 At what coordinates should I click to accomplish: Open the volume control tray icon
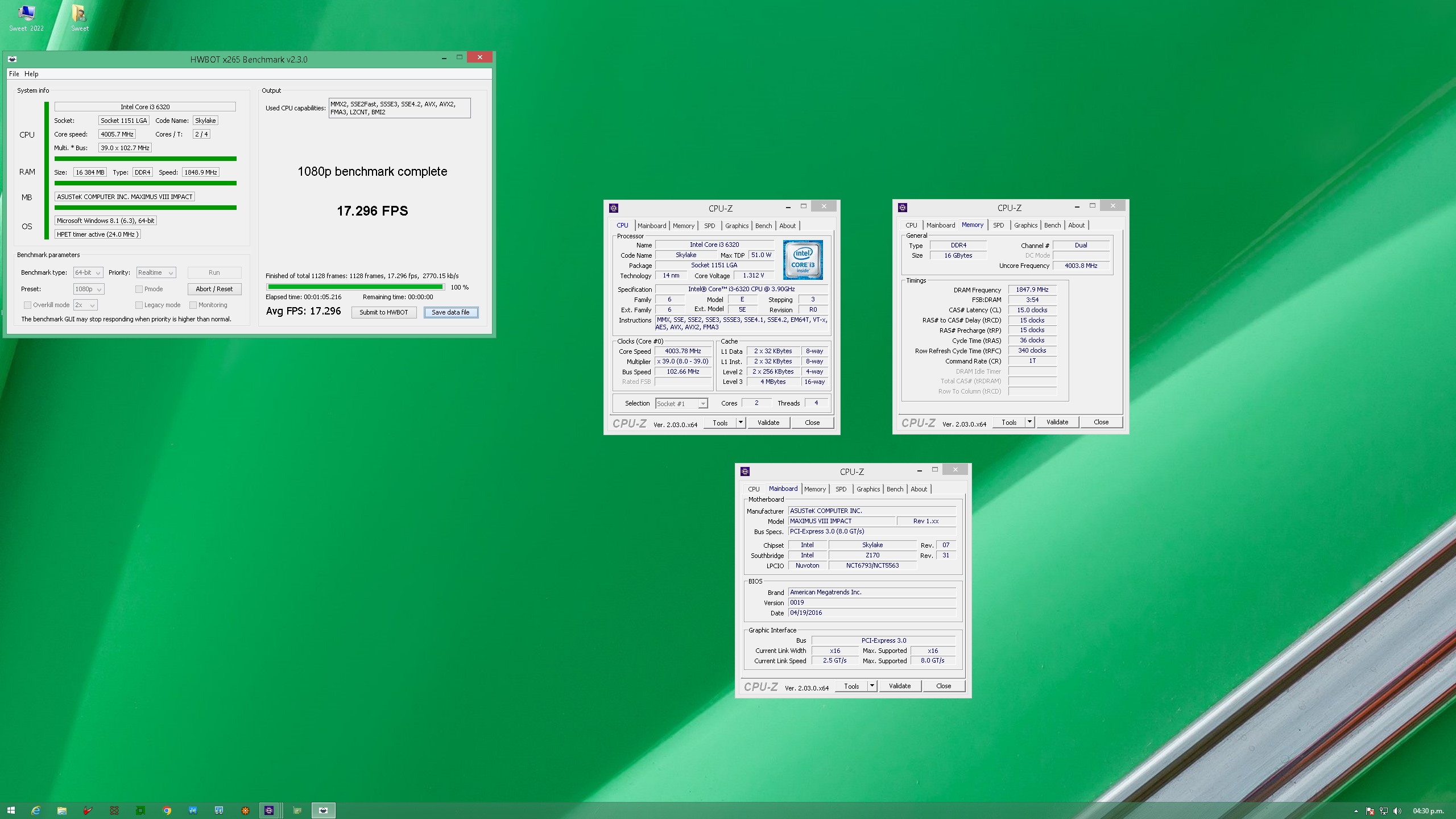[1397, 811]
